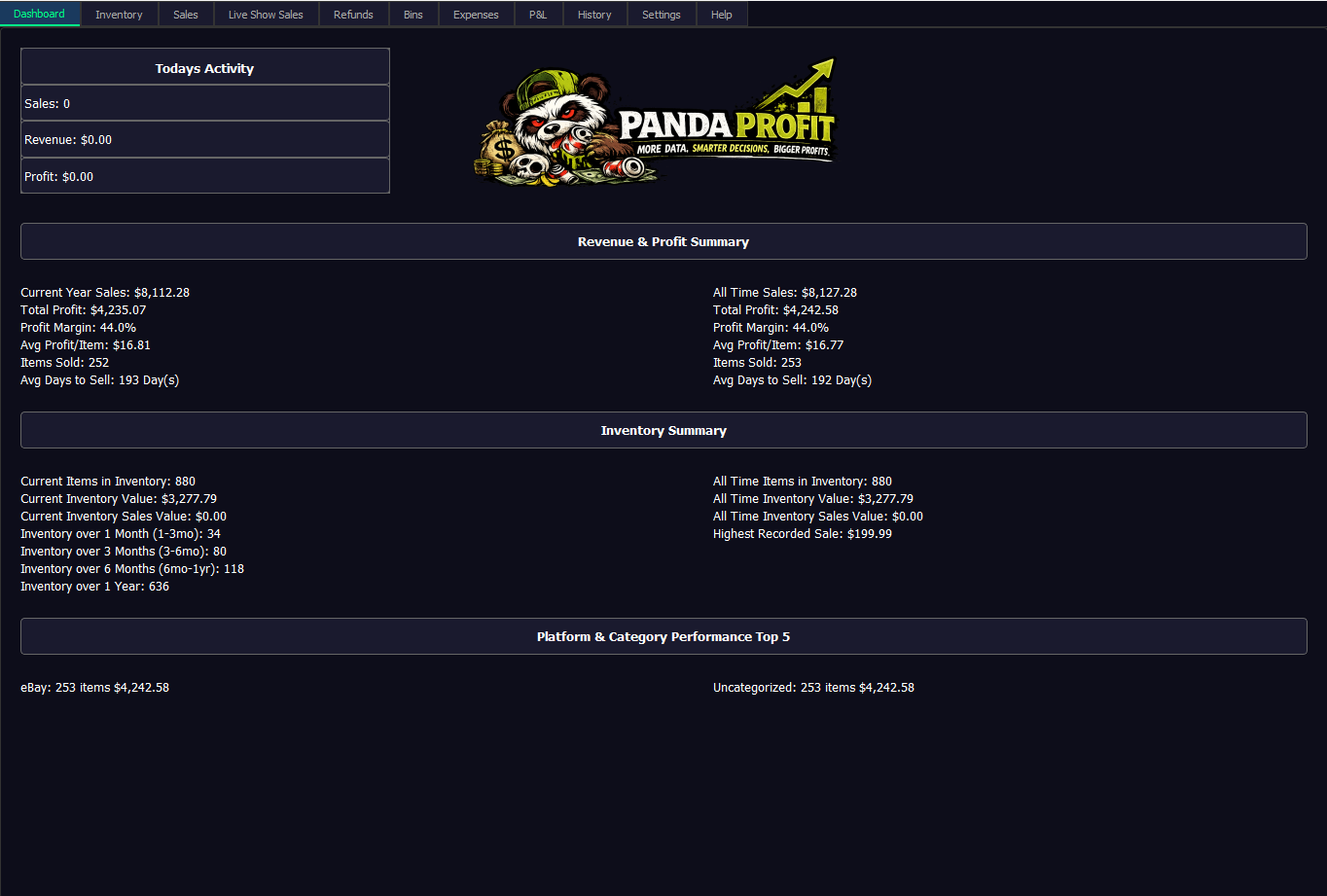This screenshot has height=896, width=1327.
Task: Click the Inventory Summary header
Action: (663, 430)
